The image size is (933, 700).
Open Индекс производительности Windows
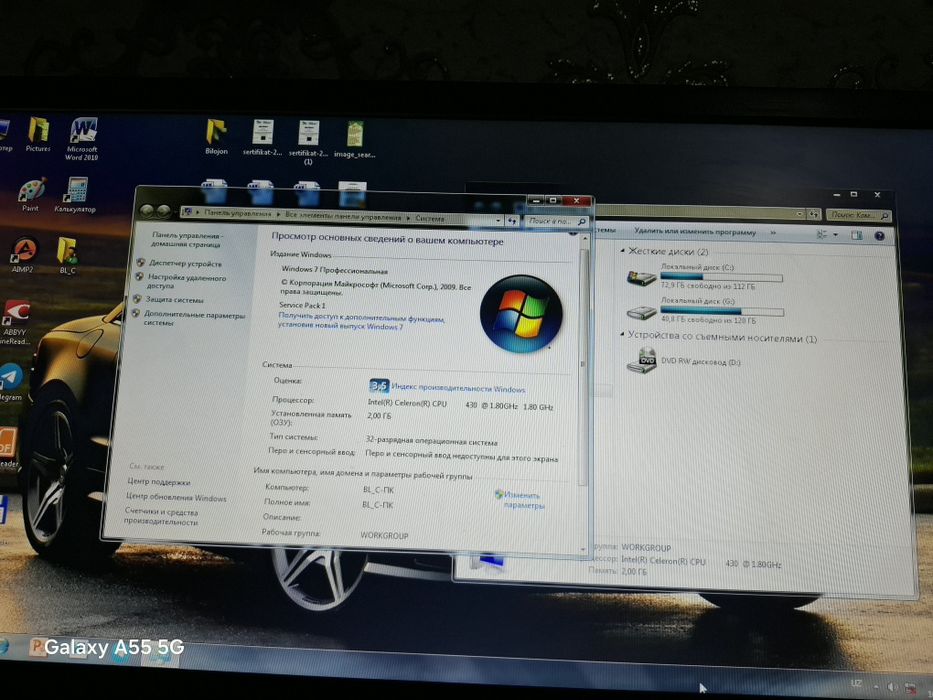click(458, 388)
